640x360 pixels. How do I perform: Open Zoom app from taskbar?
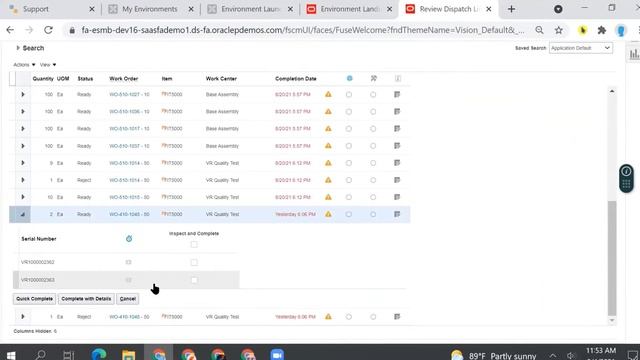coord(277,355)
